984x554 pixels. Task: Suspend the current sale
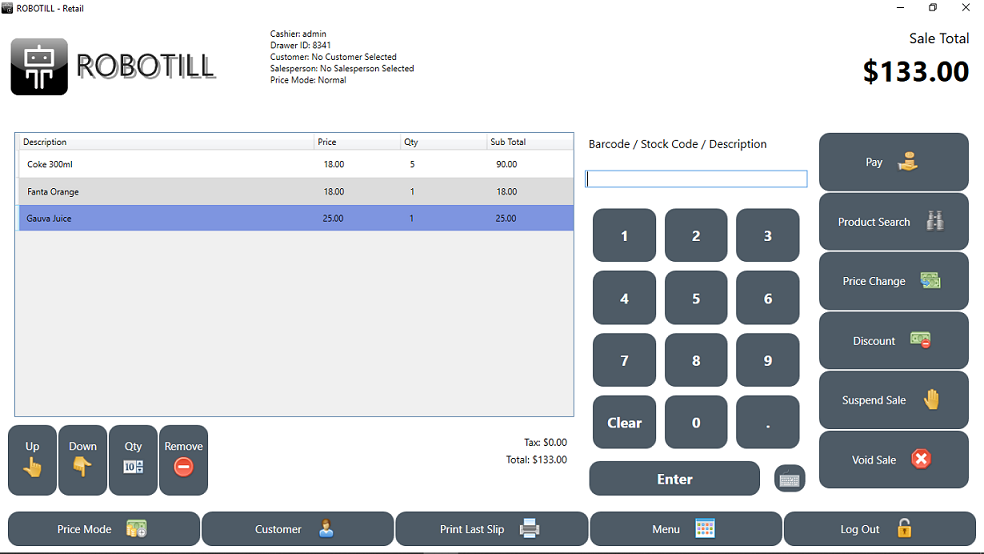click(893, 400)
